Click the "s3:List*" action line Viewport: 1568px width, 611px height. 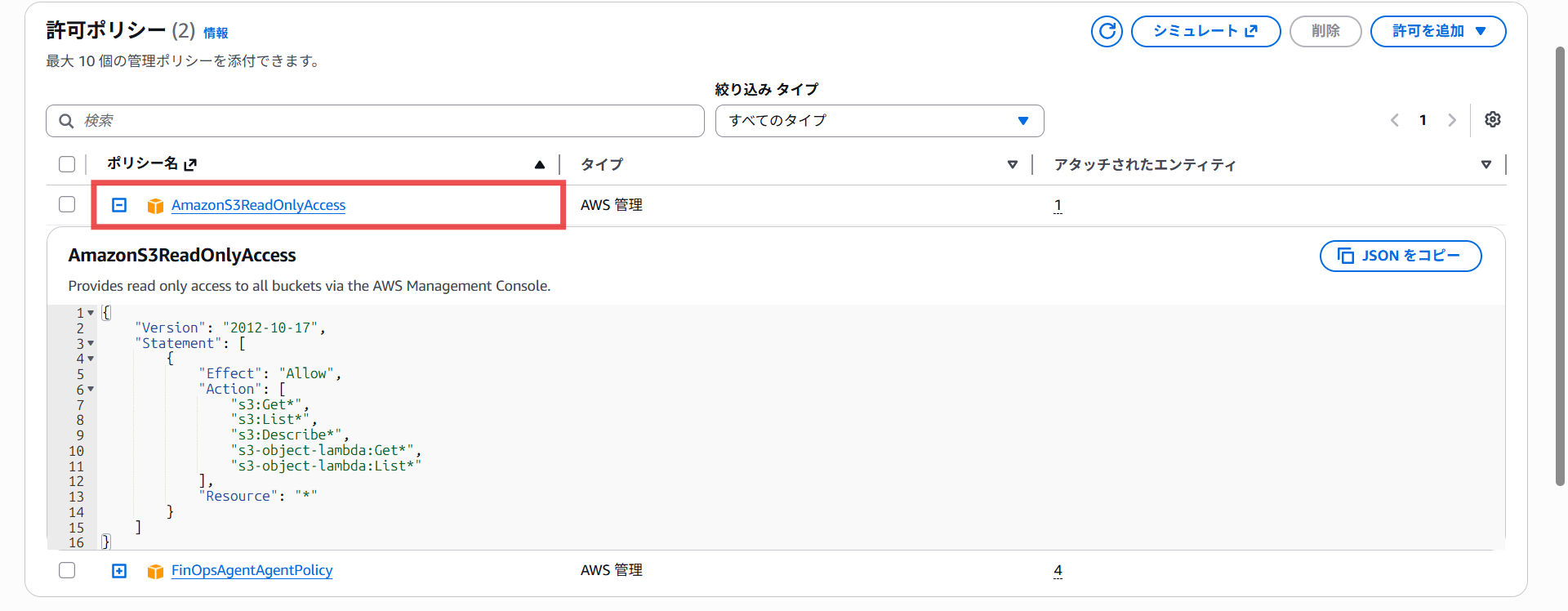[273, 419]
